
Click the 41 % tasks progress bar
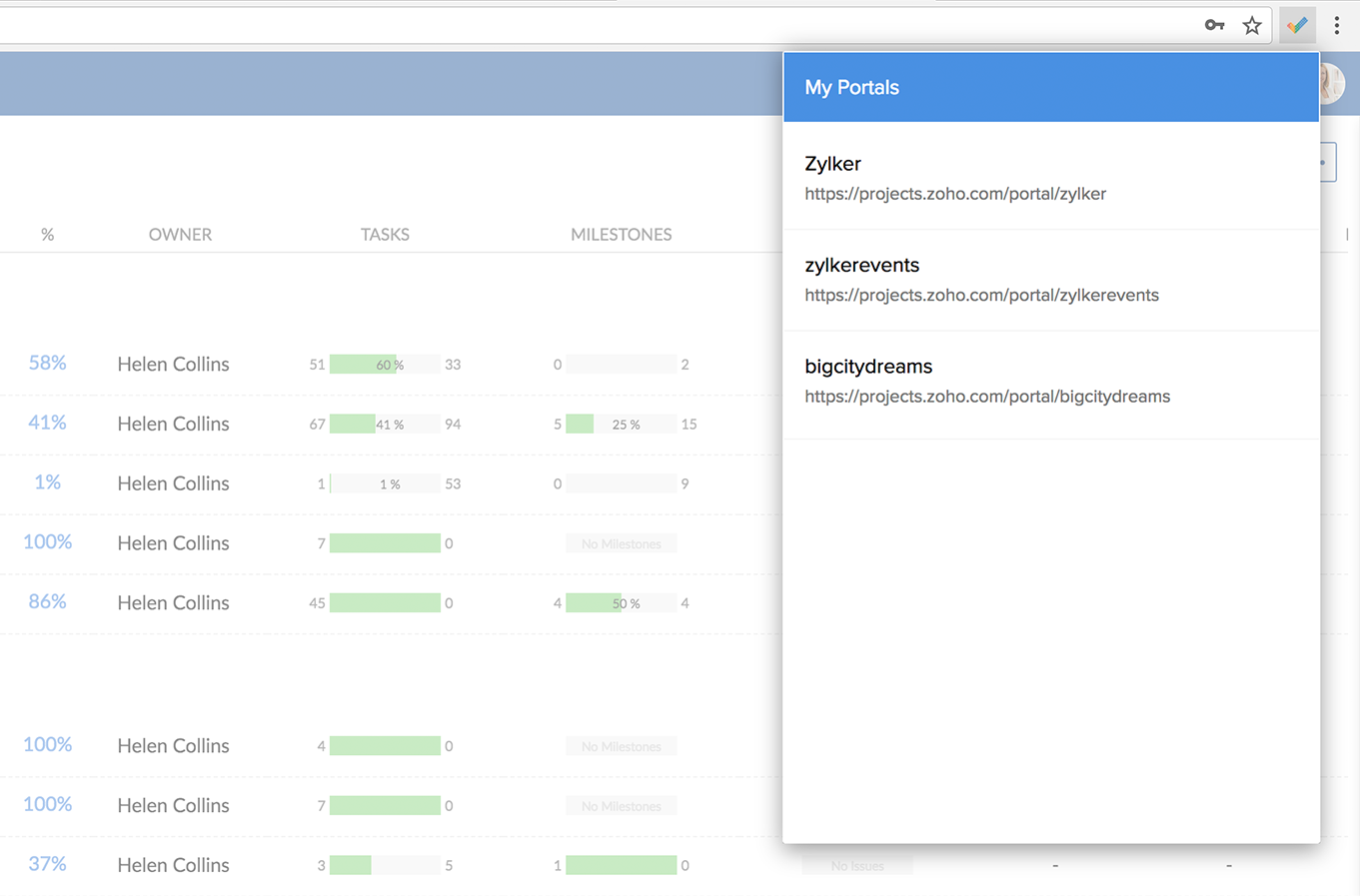tap(385, 425)
